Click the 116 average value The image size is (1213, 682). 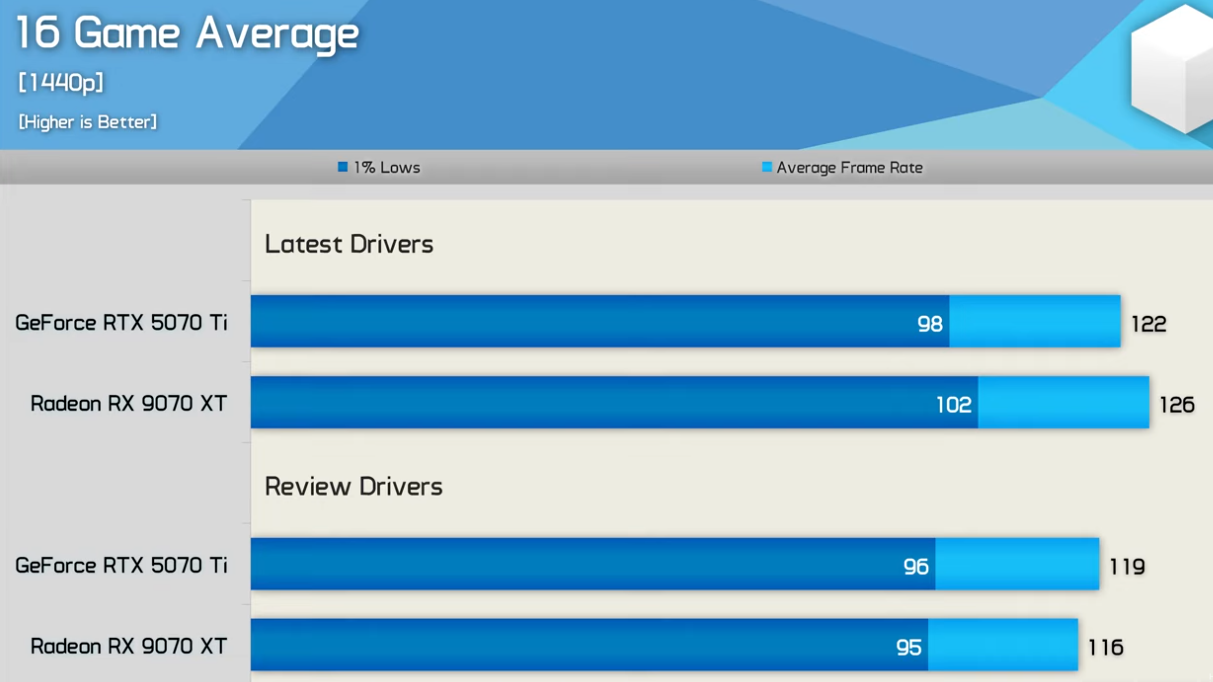pos(1106,647)
